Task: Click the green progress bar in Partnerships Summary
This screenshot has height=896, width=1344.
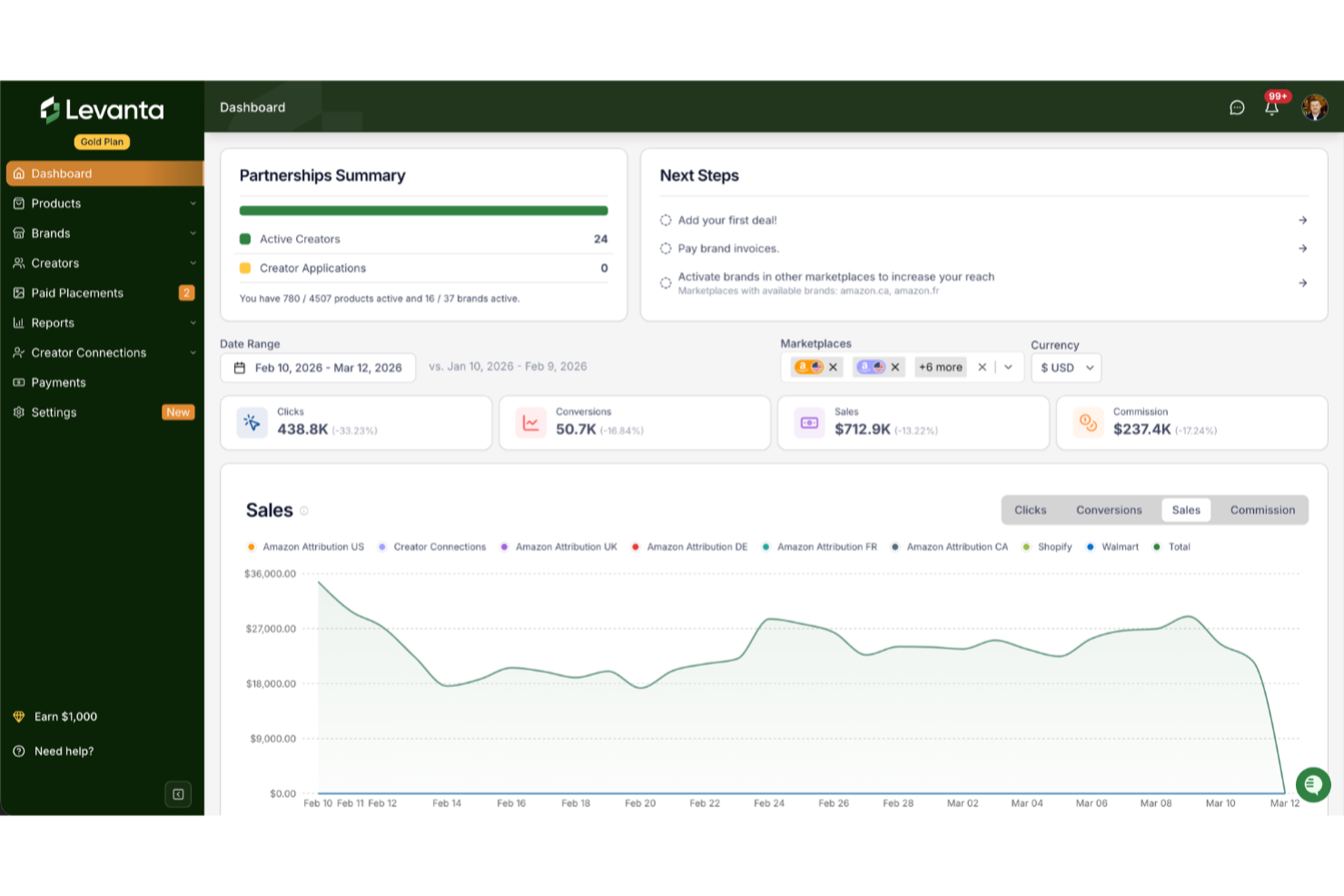Action: (x=423, y=210)
